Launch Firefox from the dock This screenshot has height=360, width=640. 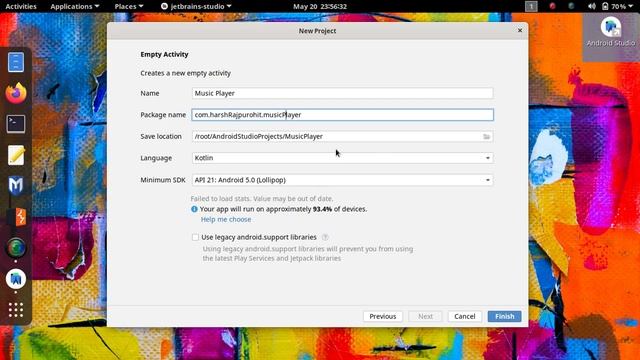(x=16, y=93)
